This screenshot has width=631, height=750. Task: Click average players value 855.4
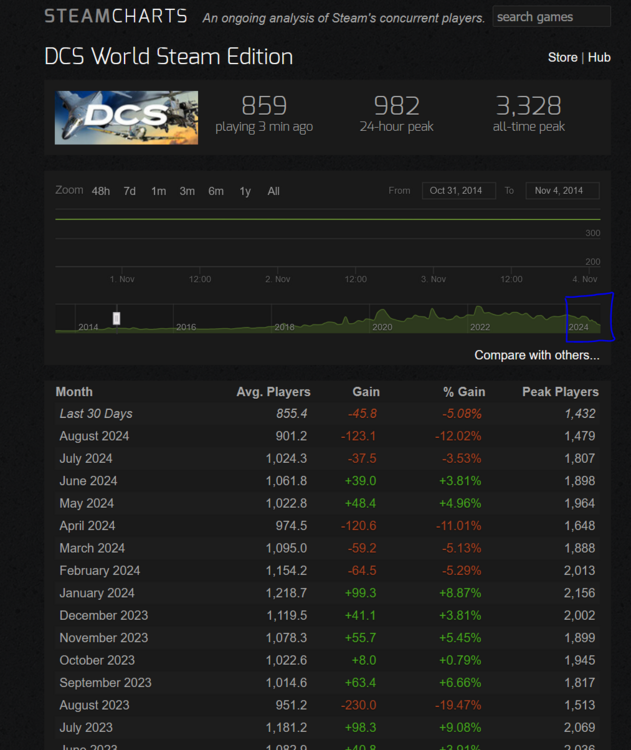[291, 414]
